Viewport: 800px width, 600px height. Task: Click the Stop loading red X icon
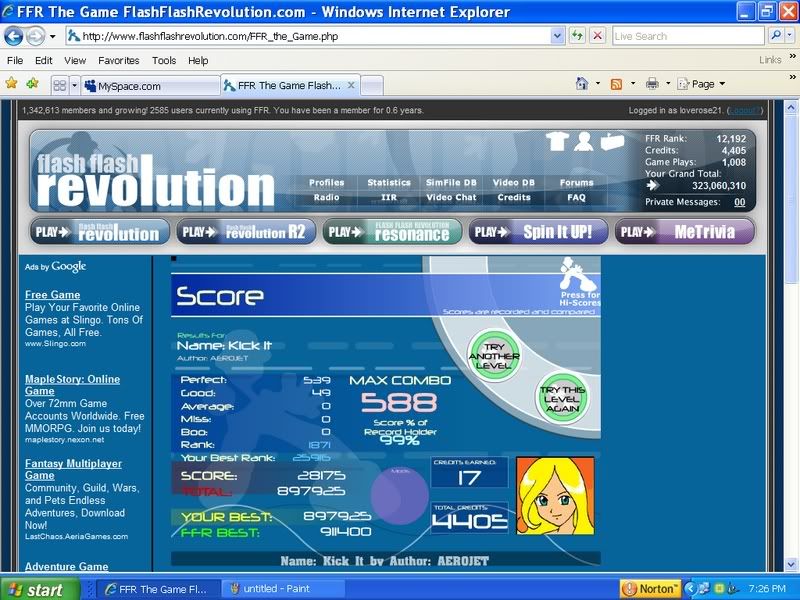[597, 36]
